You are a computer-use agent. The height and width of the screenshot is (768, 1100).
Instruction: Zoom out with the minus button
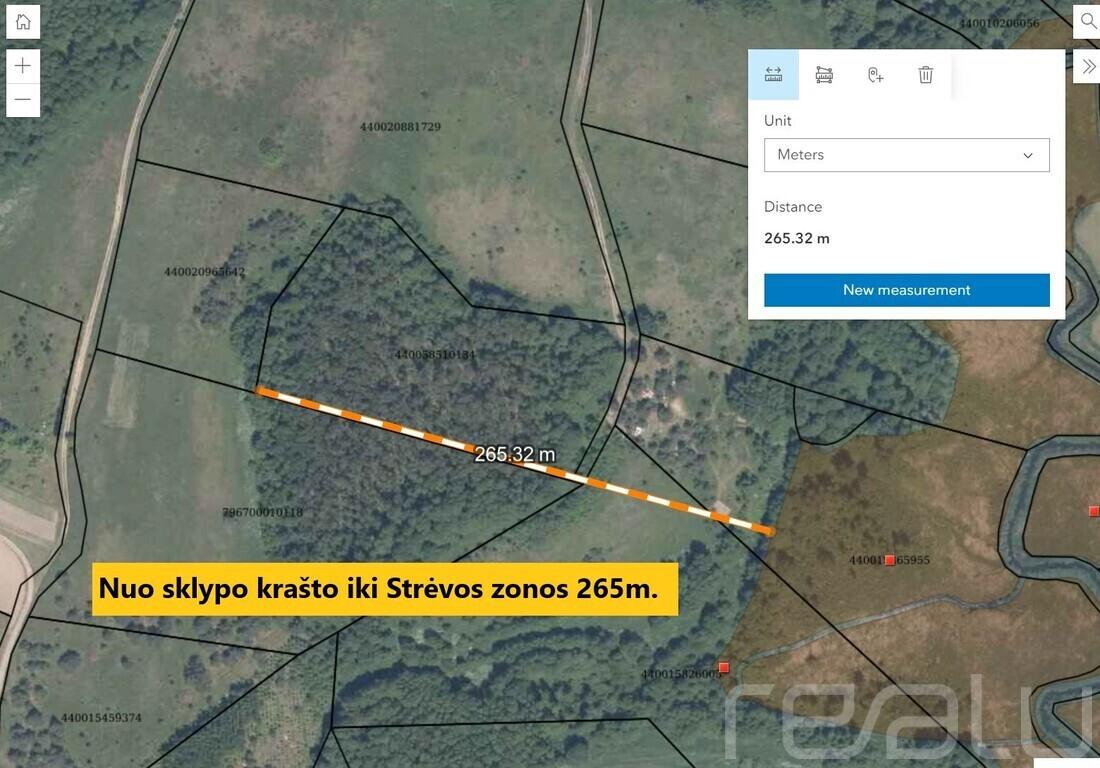pyautogui.click(x=23, y=100)
